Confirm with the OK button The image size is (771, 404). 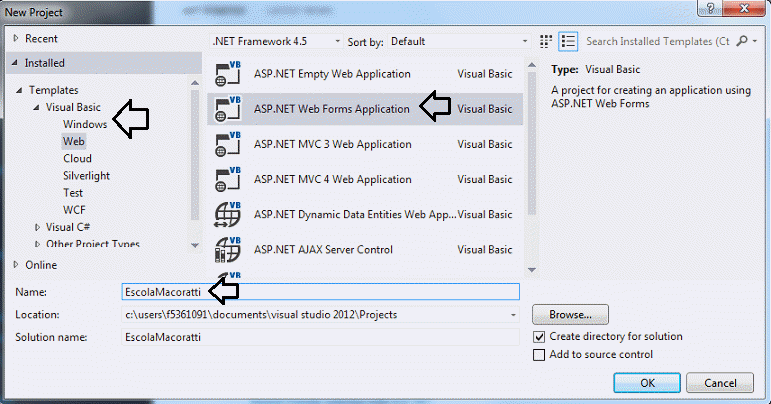coord(647,383)
